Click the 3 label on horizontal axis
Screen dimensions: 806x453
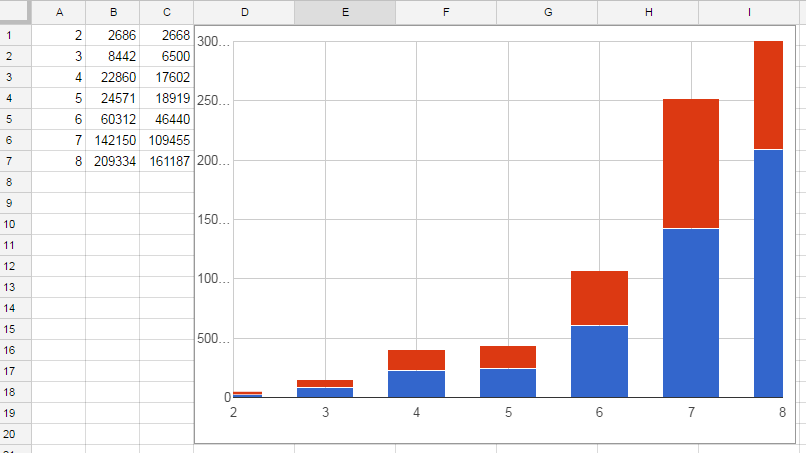pyautogui.click(x=324, y=411)
